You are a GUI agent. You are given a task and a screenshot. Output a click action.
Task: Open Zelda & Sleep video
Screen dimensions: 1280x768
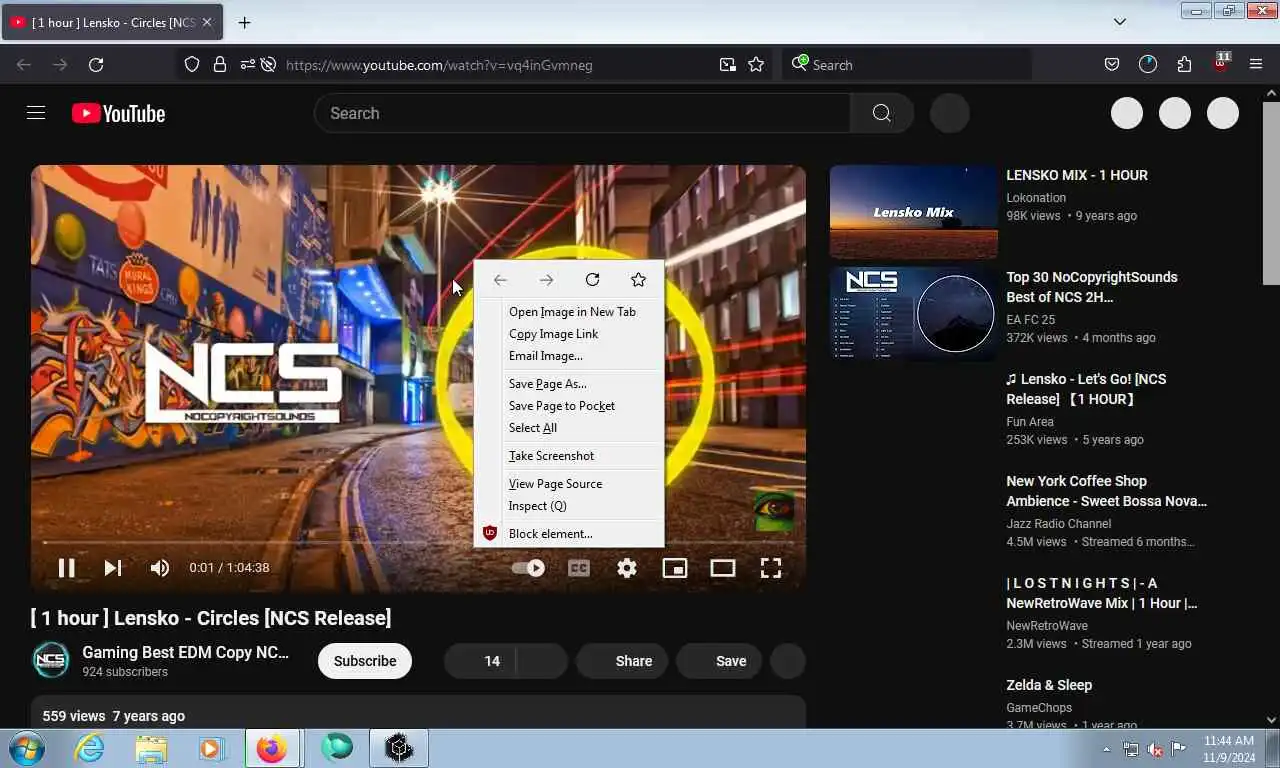1049,685
